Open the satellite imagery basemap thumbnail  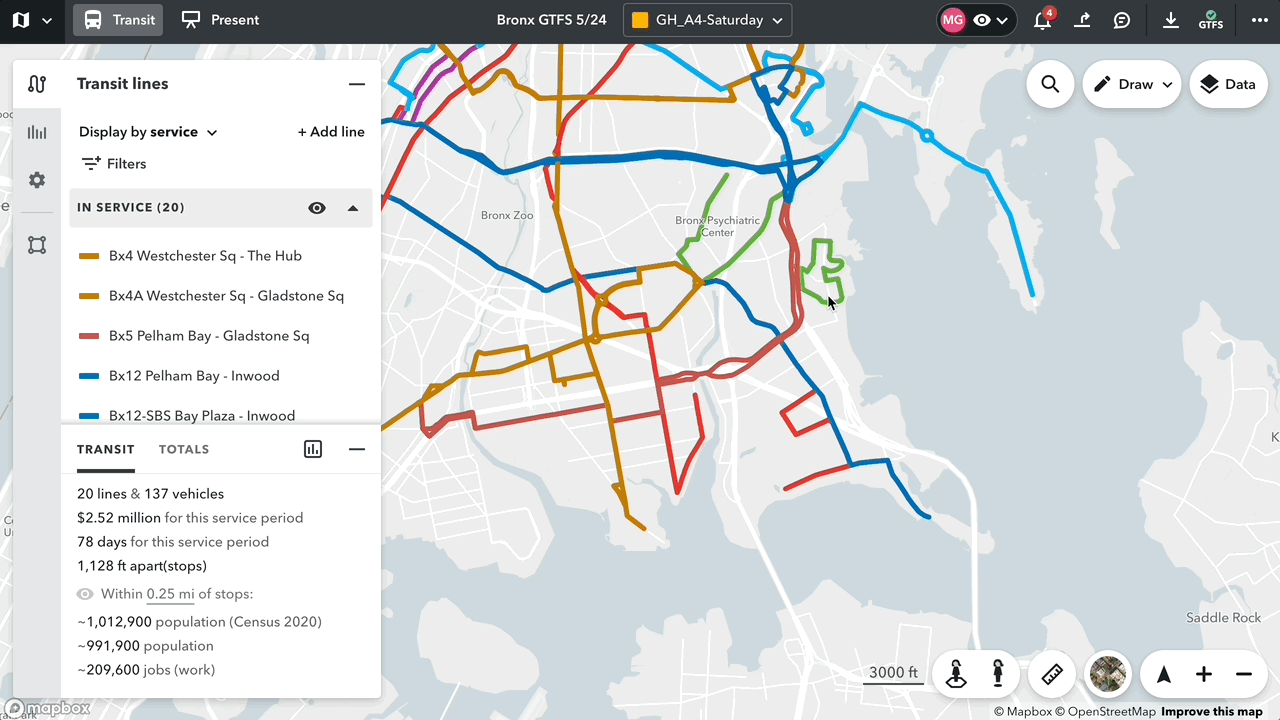tap(1107, 674)
